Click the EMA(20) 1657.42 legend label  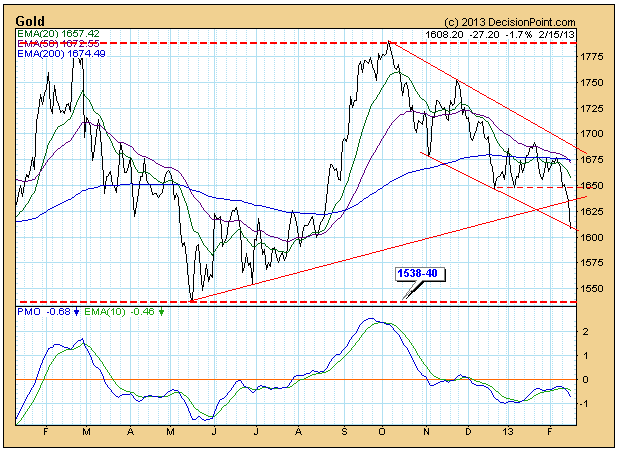(58, 34)
